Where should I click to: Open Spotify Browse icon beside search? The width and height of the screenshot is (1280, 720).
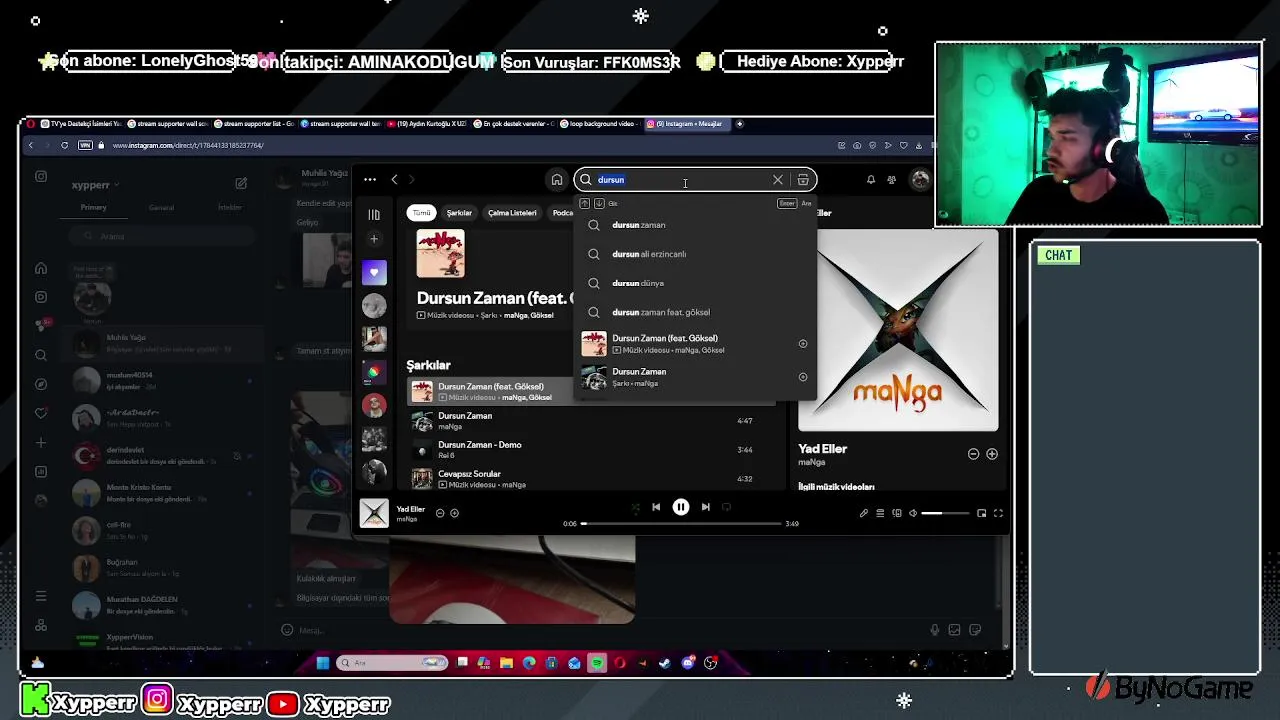803,180
